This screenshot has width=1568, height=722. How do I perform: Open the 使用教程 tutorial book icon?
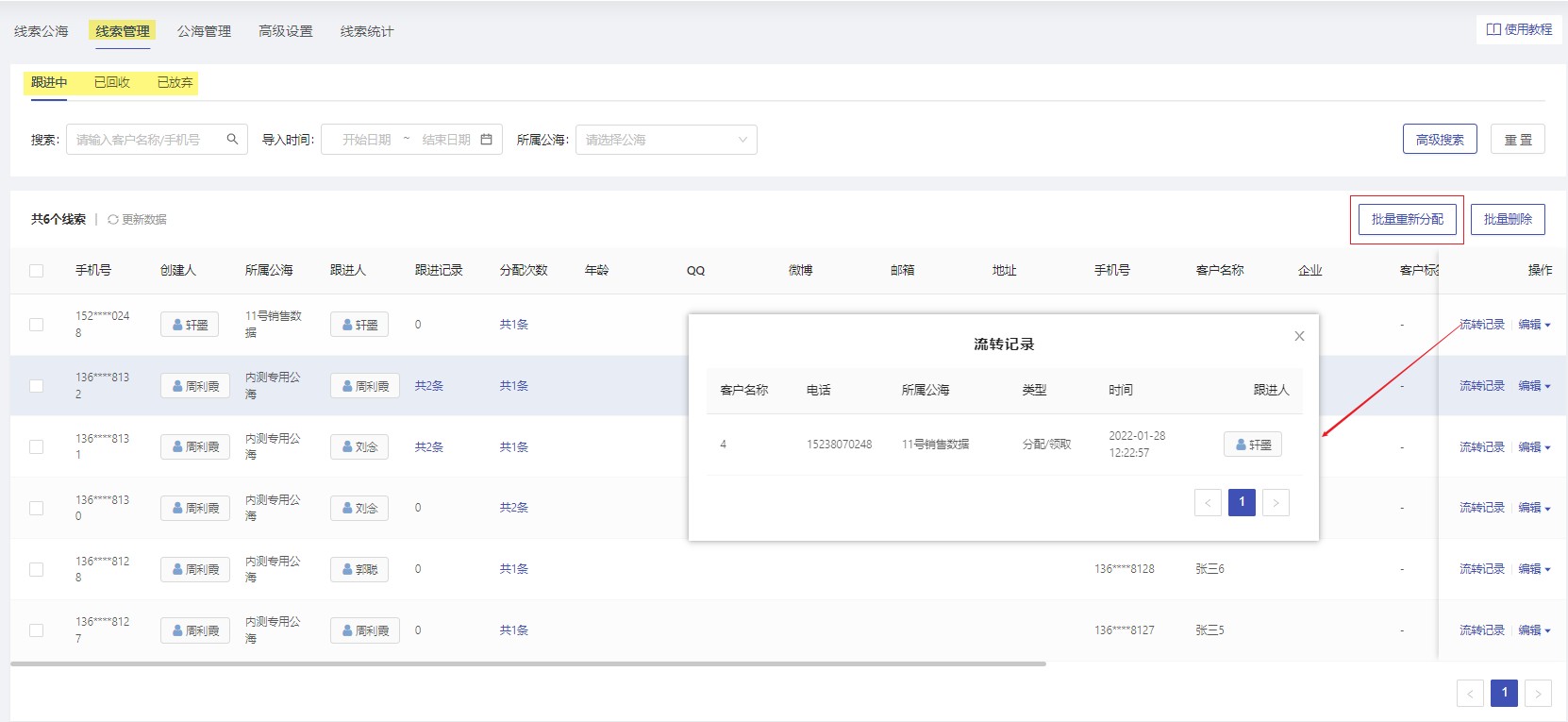pyautogui.click(x=1493, y=29)
